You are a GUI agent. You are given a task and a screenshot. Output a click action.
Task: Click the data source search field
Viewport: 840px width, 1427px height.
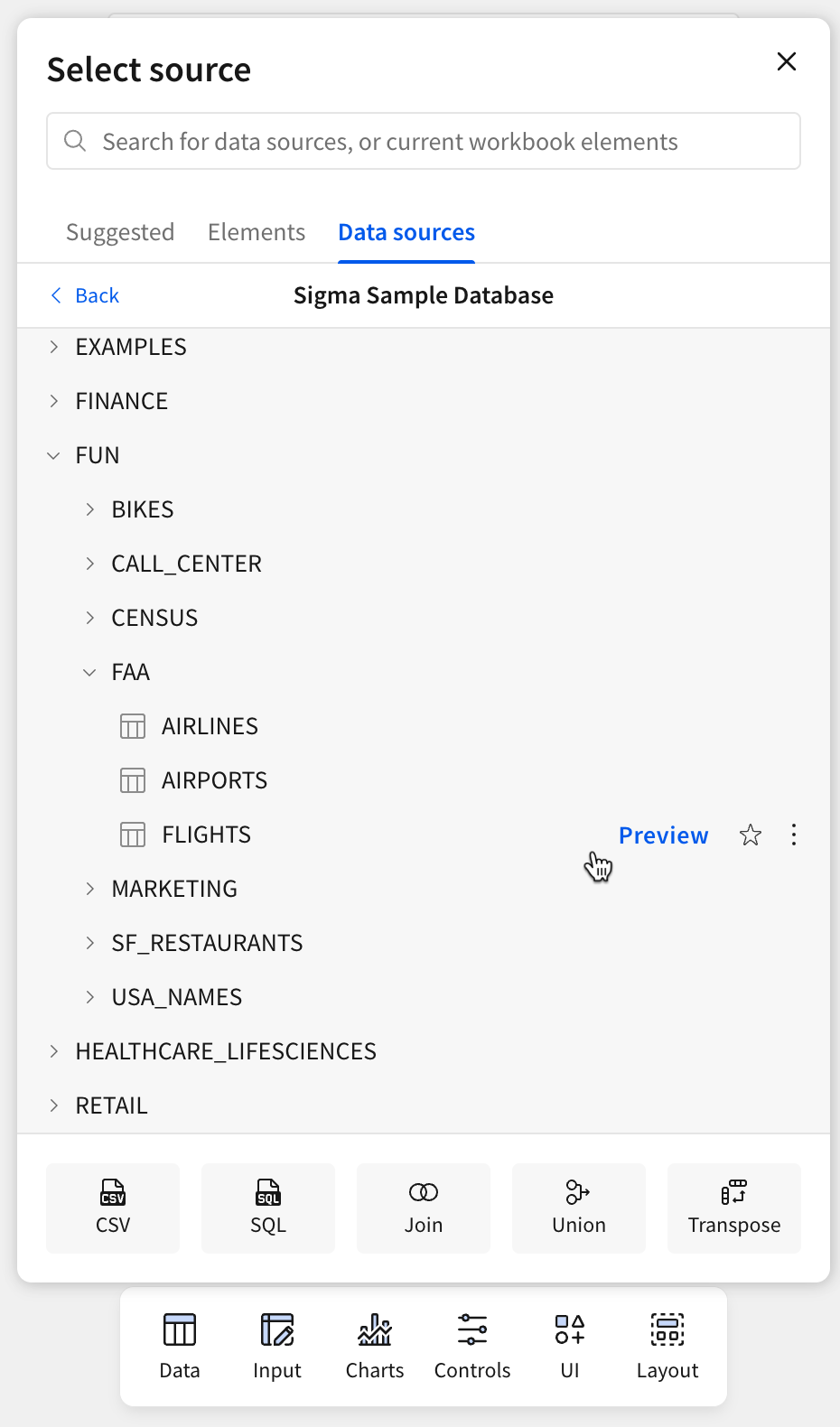(424, 142)
